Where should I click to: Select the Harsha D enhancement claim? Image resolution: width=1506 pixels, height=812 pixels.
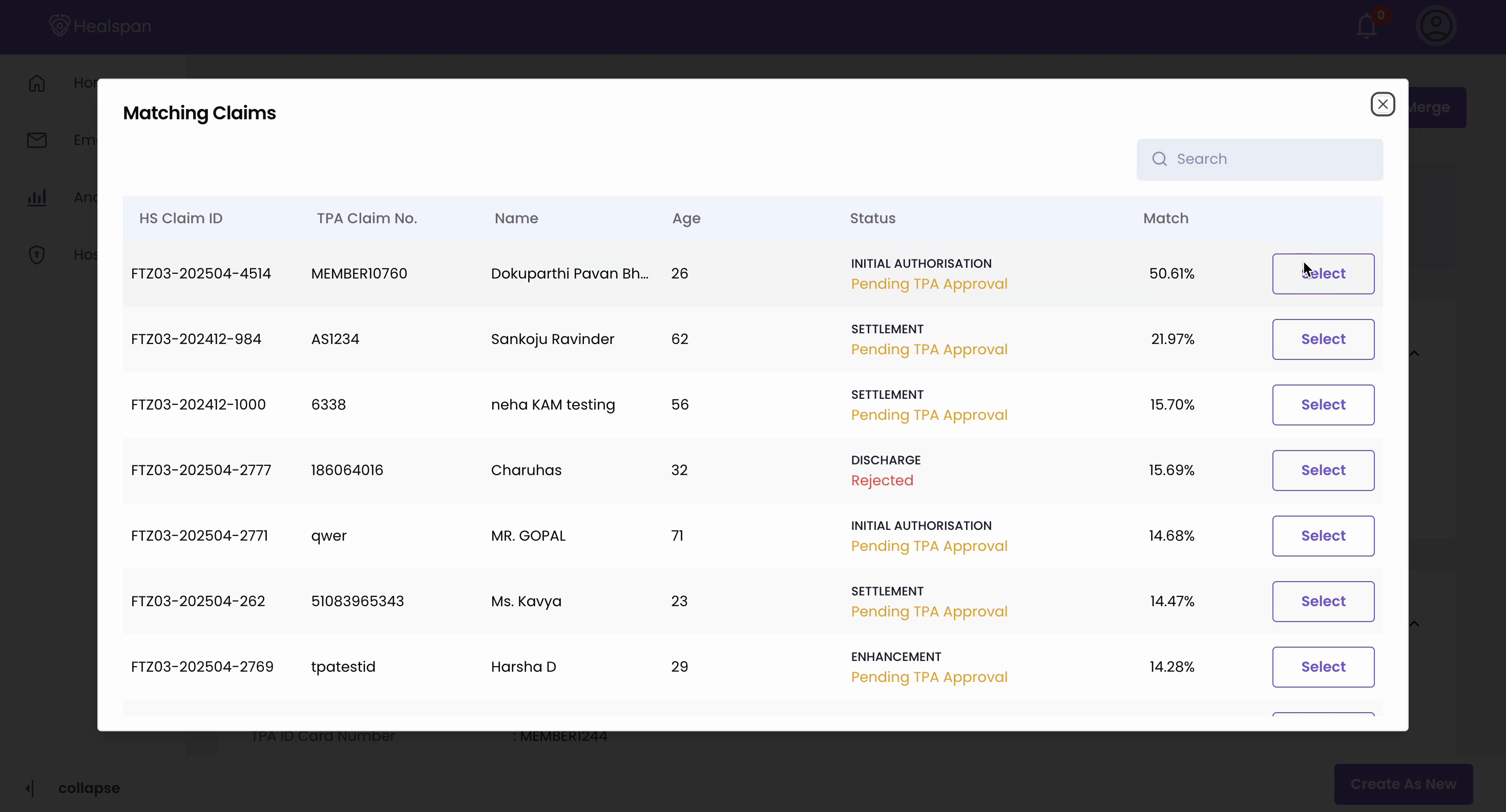coord(1323,667)
